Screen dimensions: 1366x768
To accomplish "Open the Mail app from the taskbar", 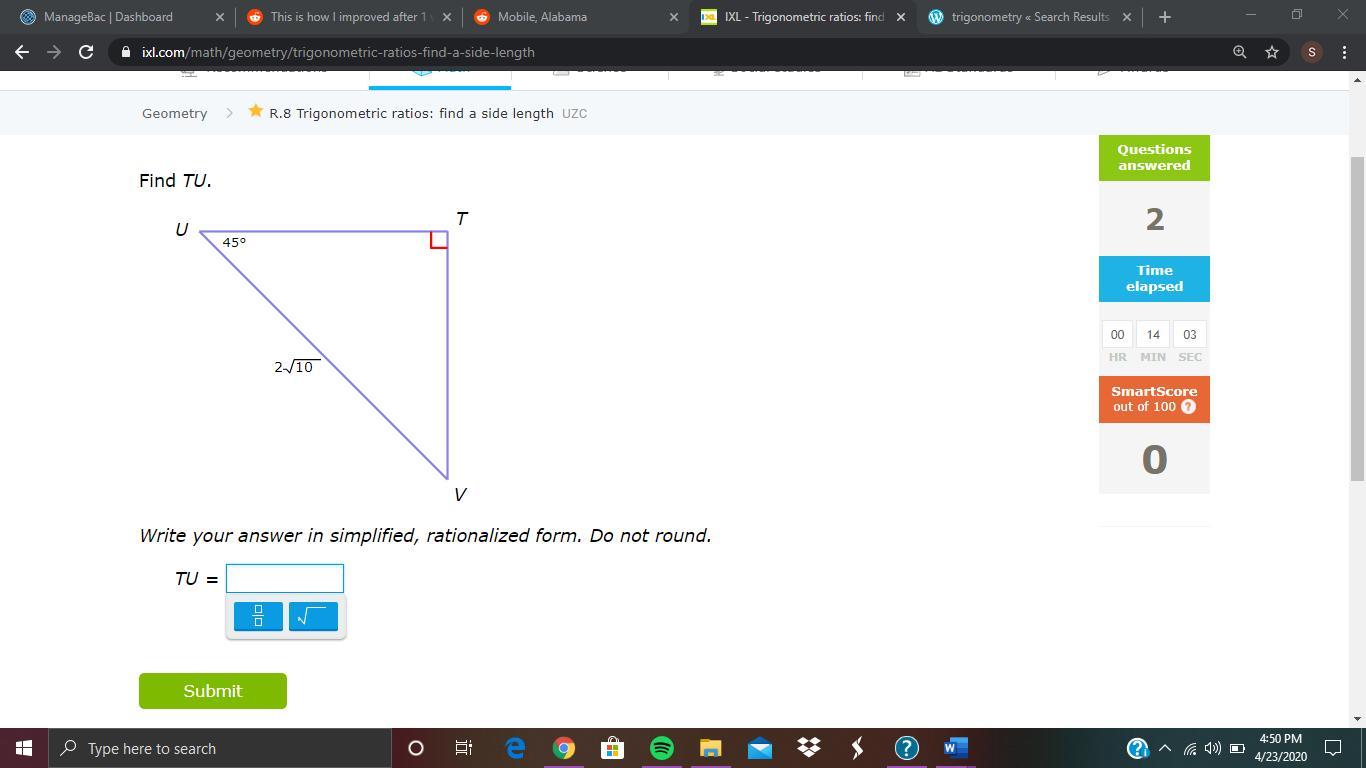I will tap(759, 748).
